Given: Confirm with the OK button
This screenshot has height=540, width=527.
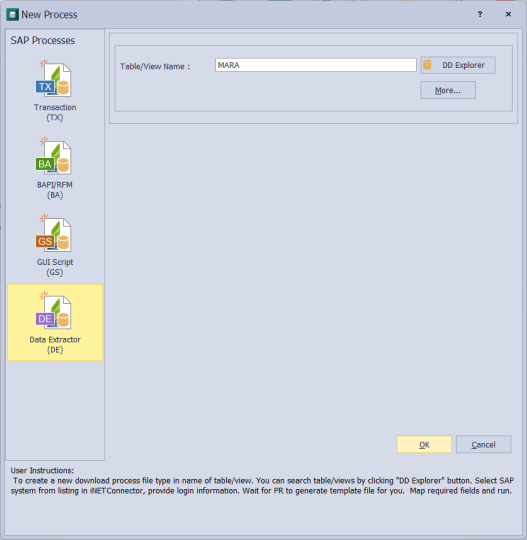Looking at the screenshot, I should pyautogui.click(x=424, y=444).
